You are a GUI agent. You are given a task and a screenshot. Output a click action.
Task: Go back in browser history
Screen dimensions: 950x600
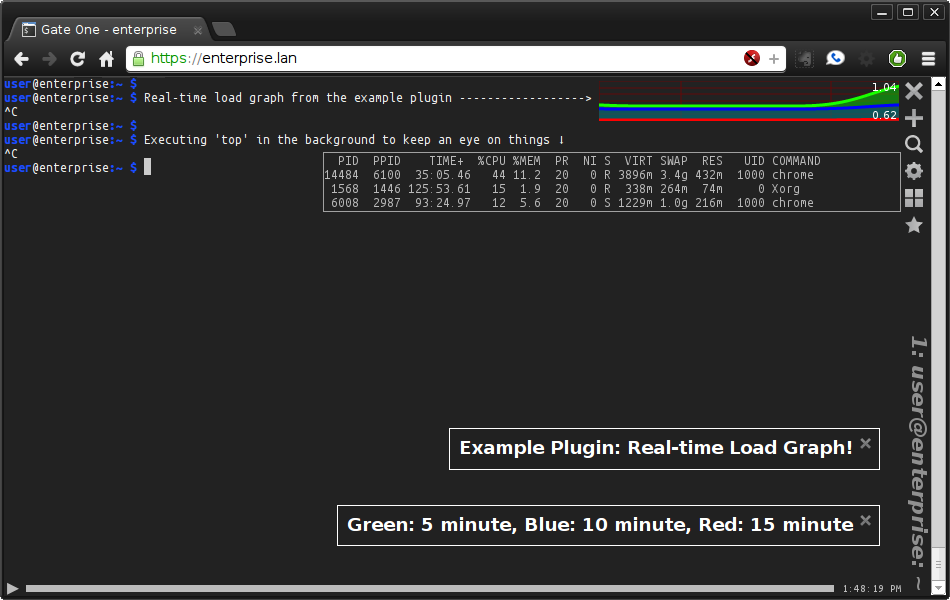pyautogui.click(x=21, y=59)
